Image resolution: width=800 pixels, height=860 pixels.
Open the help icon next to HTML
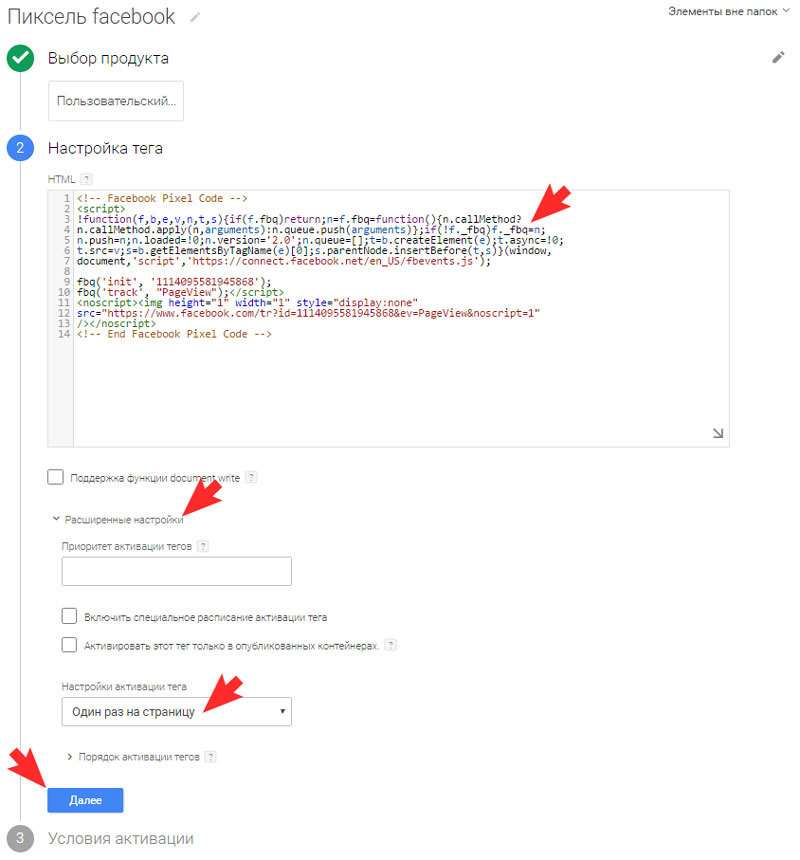pyautogui.click(x=86, y=179)
